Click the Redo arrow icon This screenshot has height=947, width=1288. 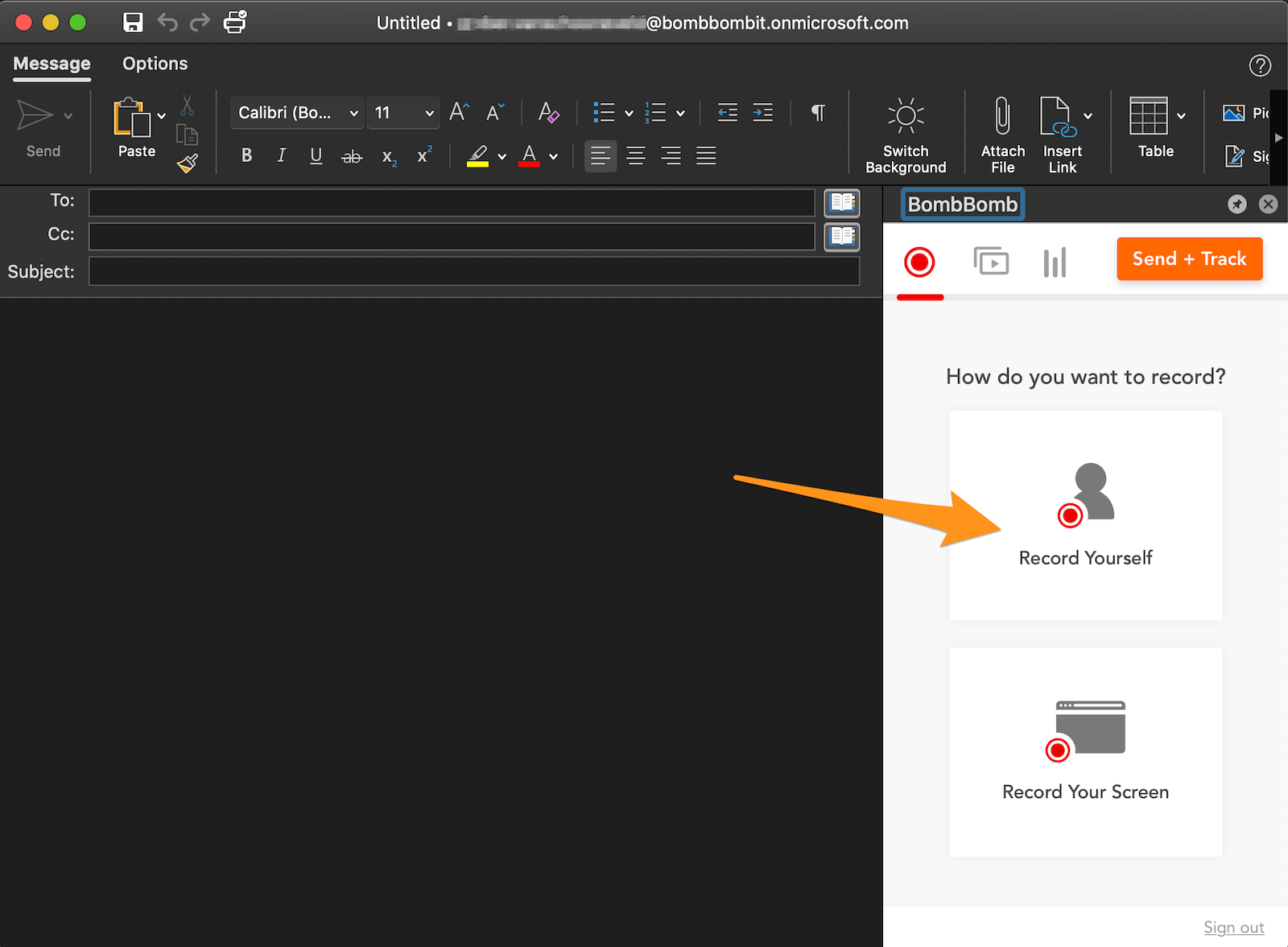coord(200,23)
